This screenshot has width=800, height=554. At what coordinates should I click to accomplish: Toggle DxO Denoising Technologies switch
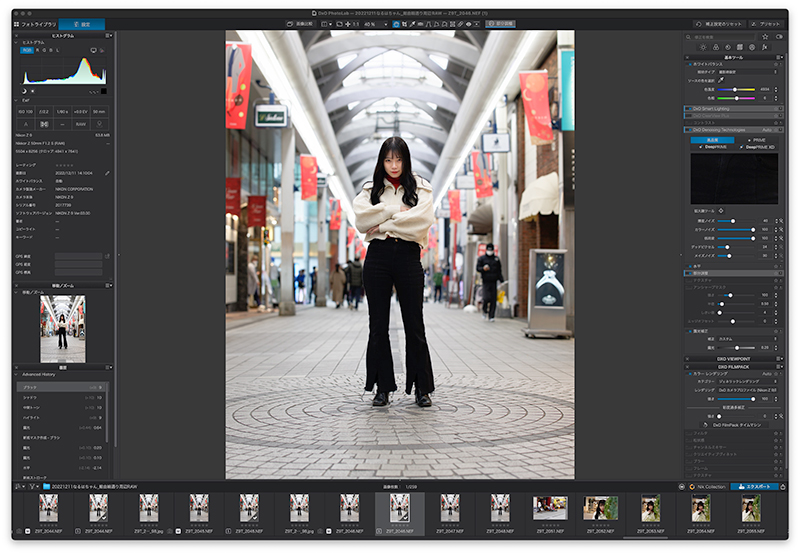pos(689,129)
